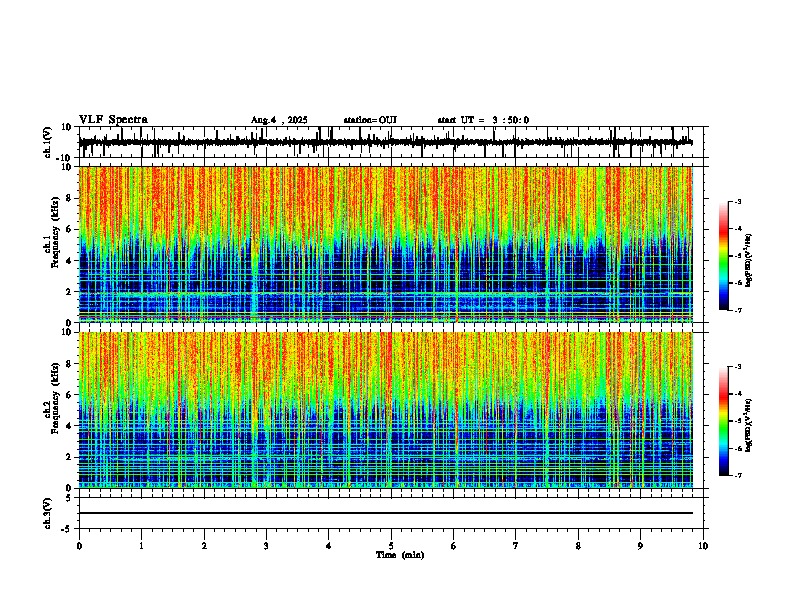792x612 pixels.
Task: Click the "station=OUJ" header label
Action: click(x=370, y=120)
